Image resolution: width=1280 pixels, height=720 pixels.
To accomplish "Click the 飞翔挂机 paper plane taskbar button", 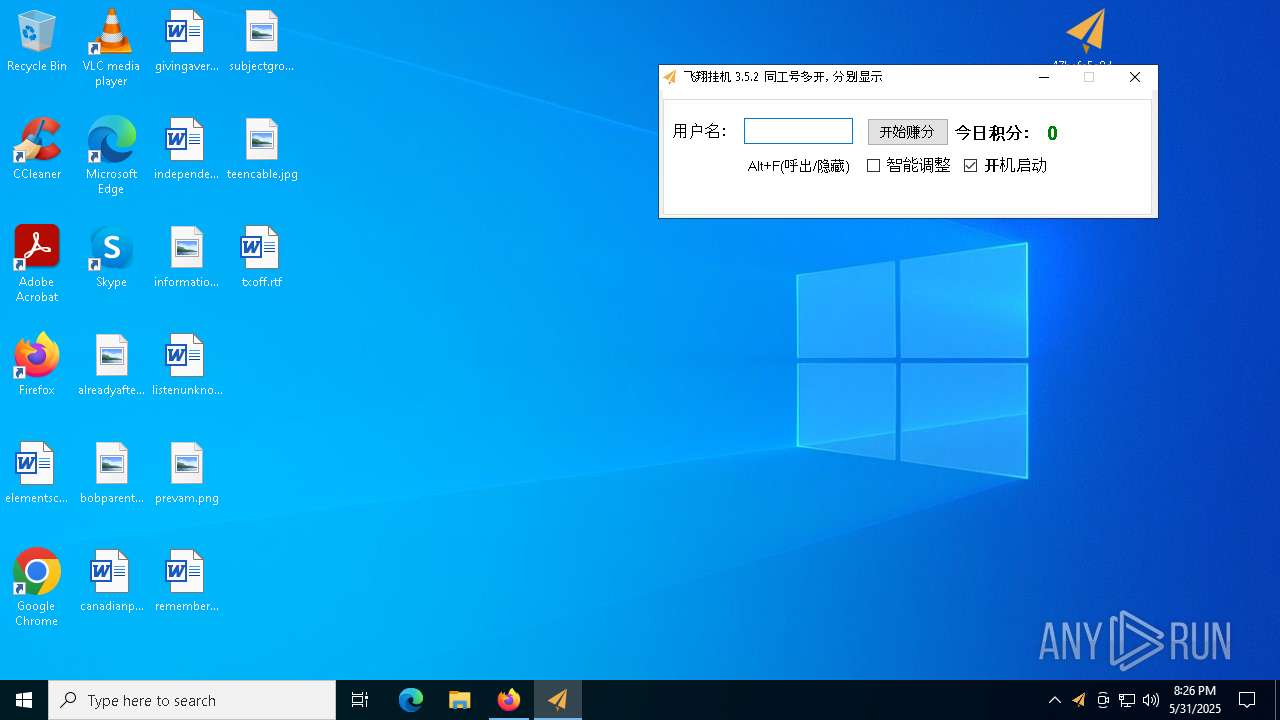I will coord(558,700).
